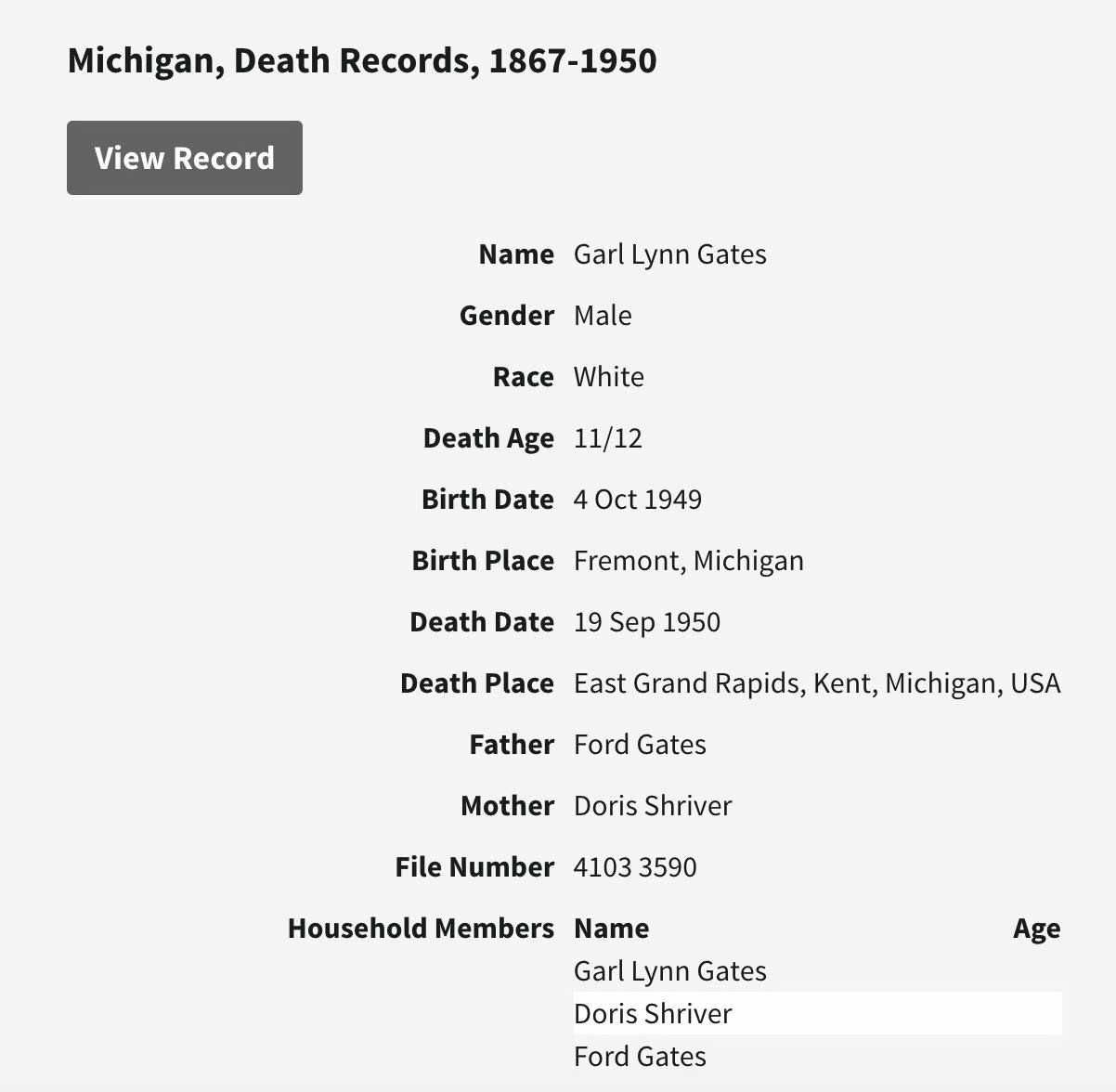Open Ford Gates in the Household Members list
This screenshot has width=1116, height=1092.
(640, 1056)
